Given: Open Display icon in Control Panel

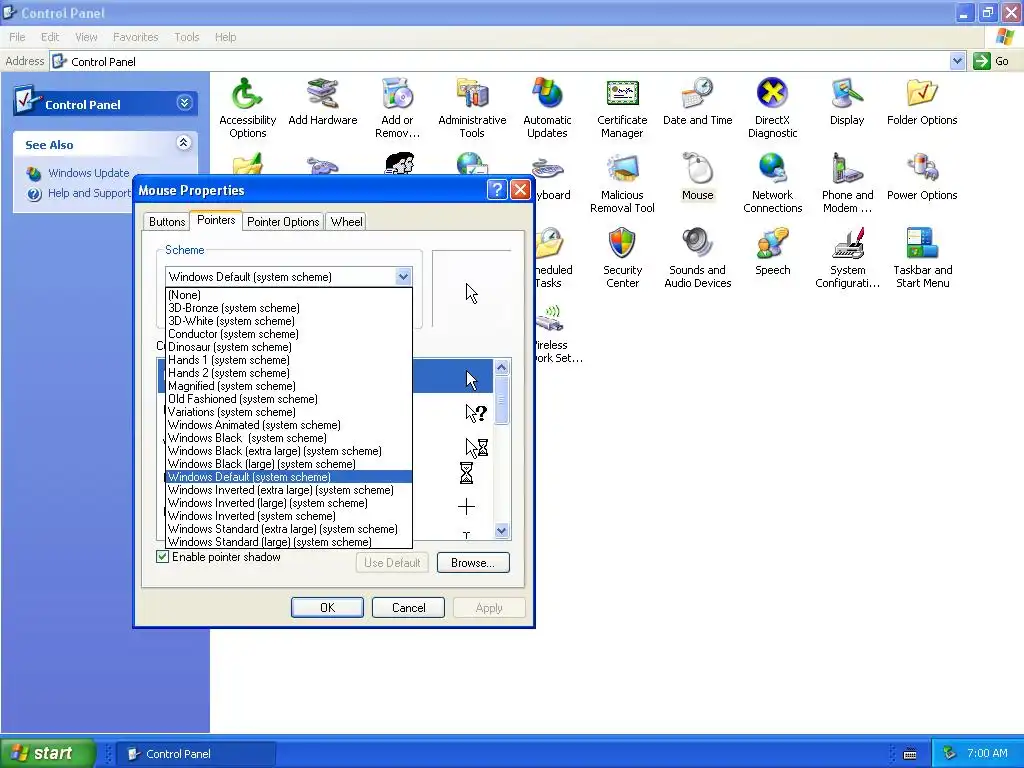Looking at the screenshot, I should point(847,102).
